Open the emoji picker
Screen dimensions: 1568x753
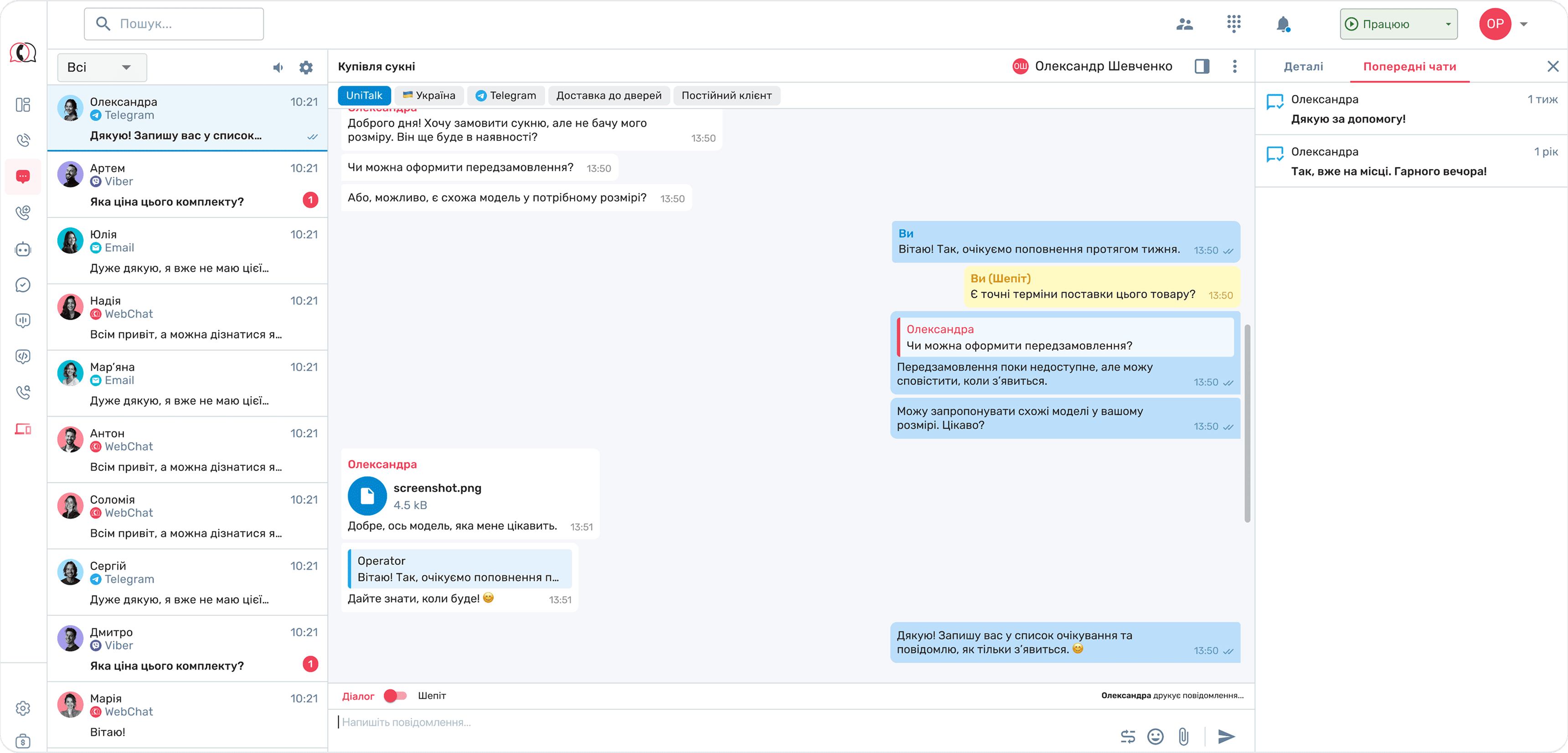coord(1155,737)
